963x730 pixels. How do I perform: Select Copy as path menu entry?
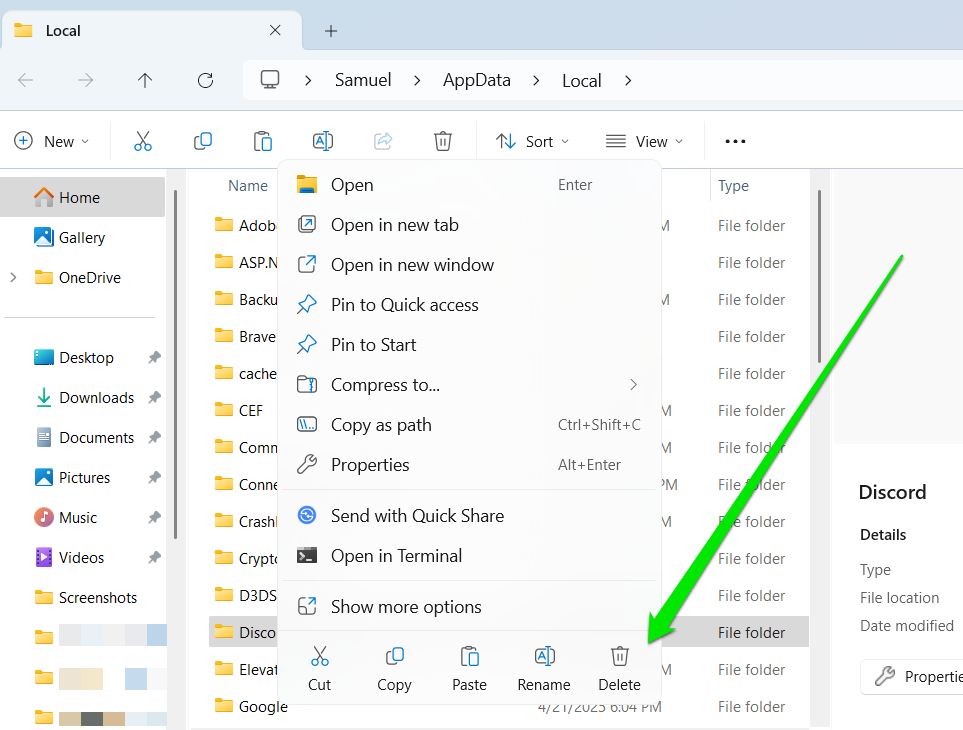[381, 425]
